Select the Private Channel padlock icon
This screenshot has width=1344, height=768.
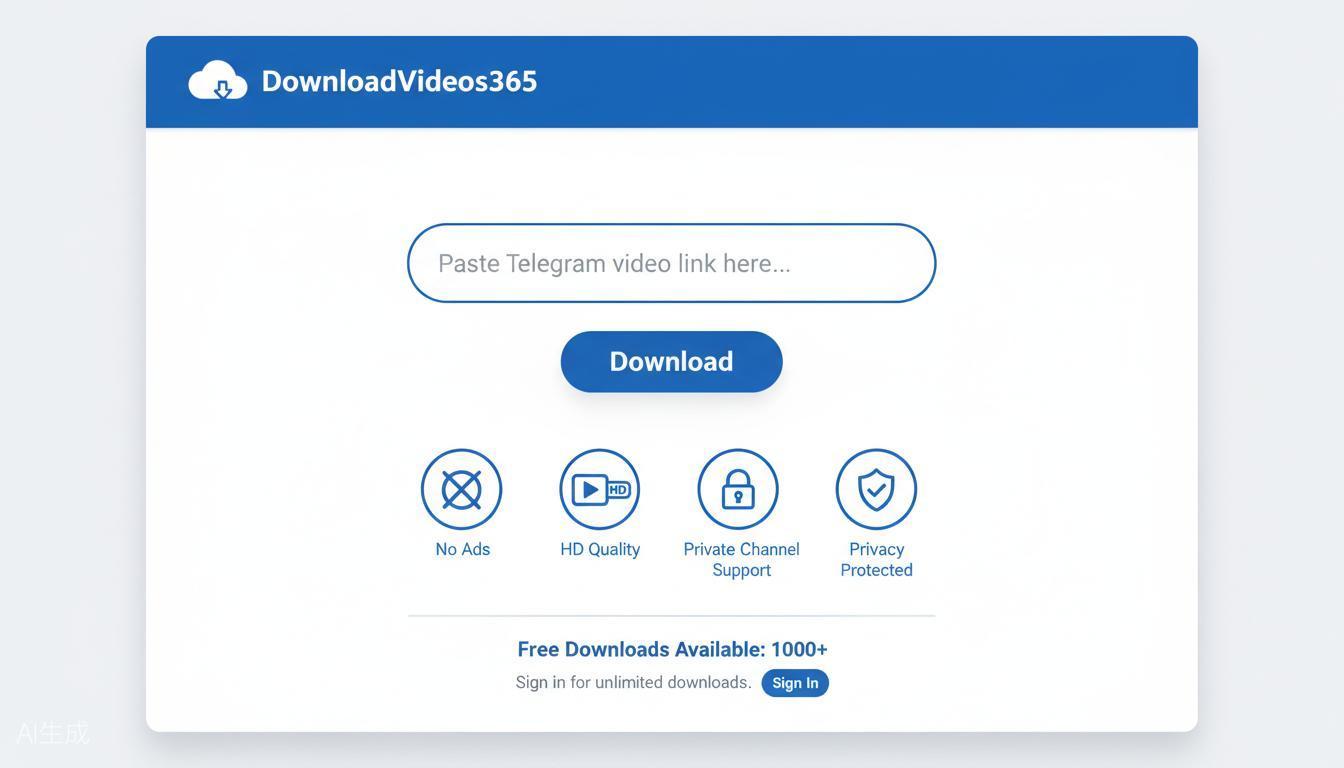point(738,489)
